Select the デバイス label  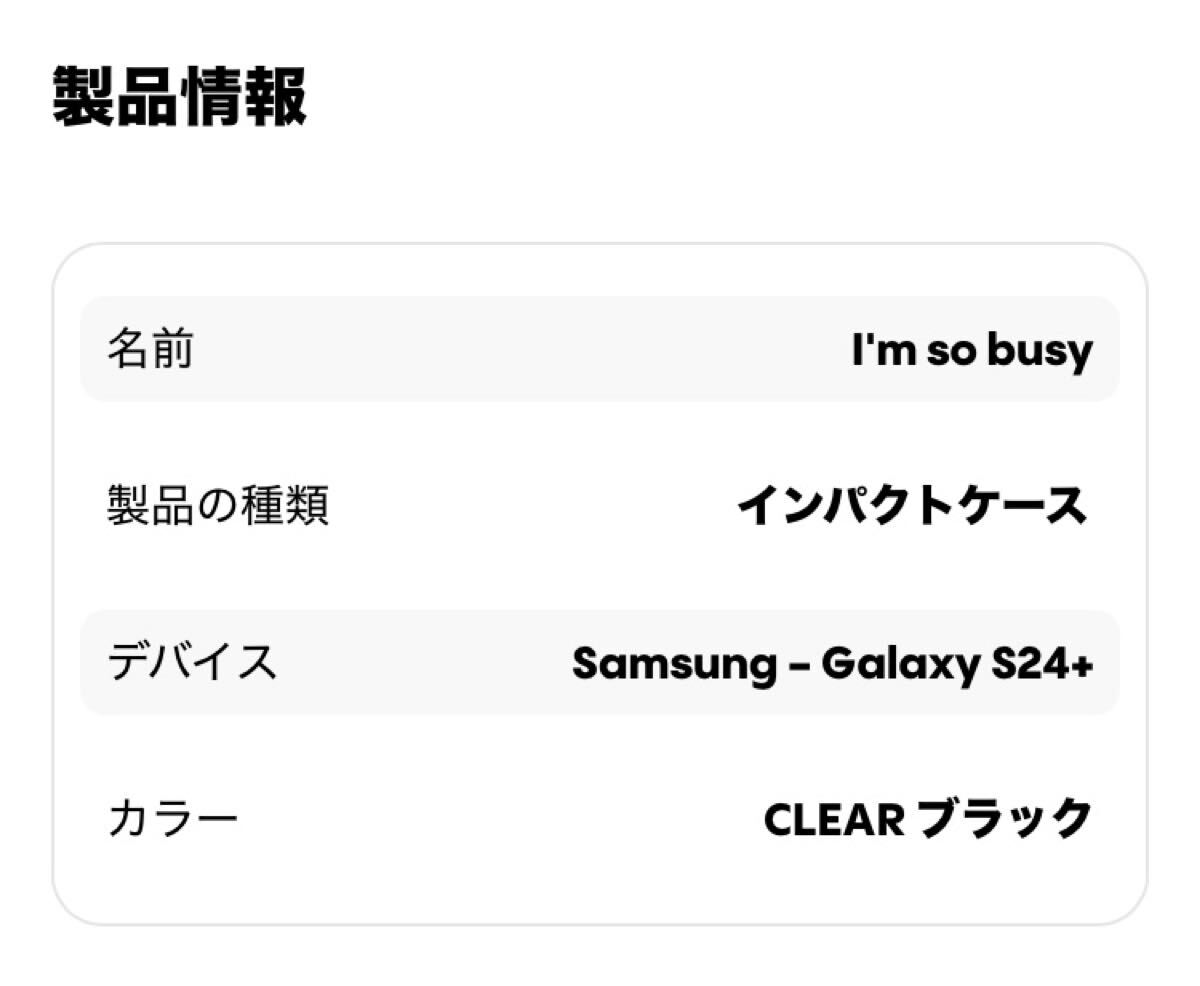[192, 662]
